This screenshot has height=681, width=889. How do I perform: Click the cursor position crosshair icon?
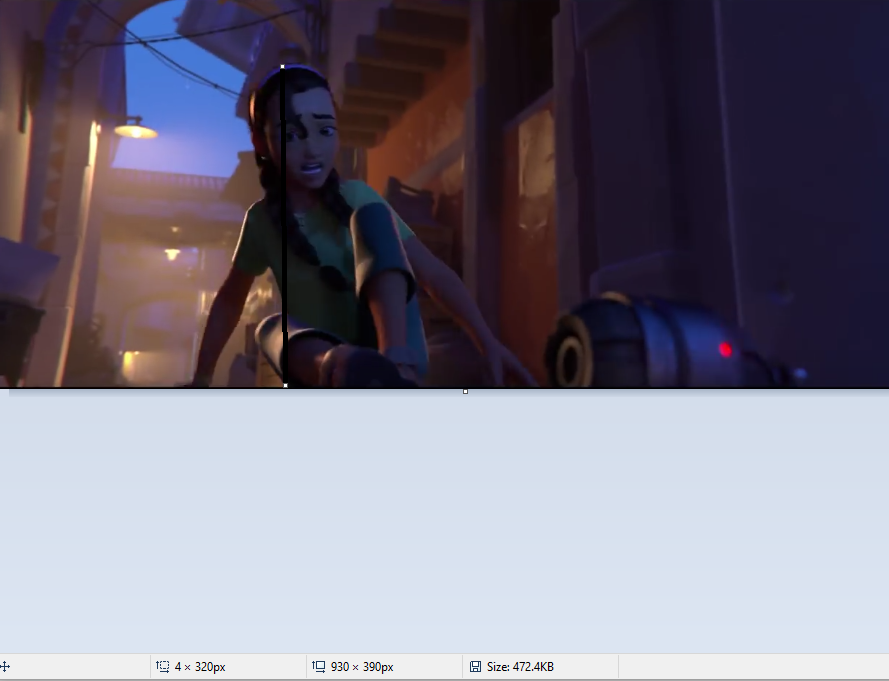[5, 667]
